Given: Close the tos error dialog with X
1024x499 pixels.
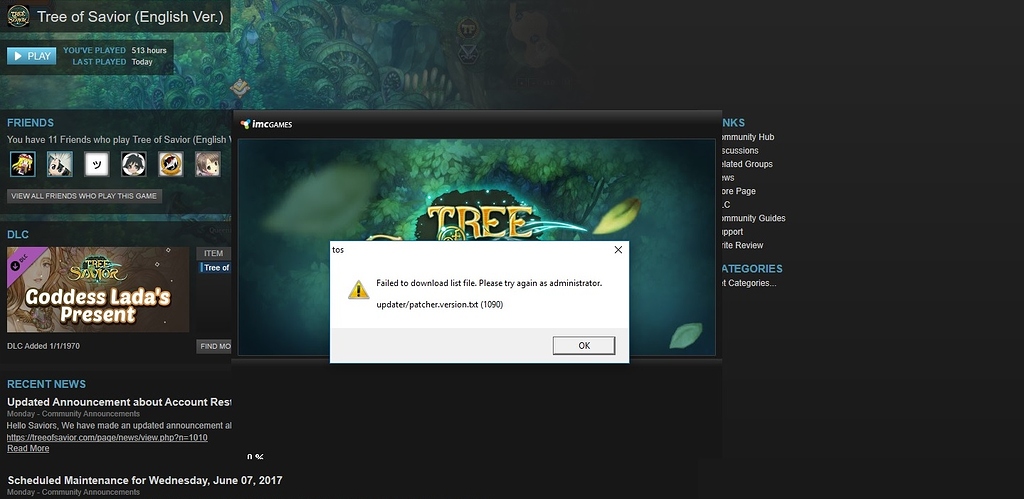Looking at the screenshot, I should [618, 249].
